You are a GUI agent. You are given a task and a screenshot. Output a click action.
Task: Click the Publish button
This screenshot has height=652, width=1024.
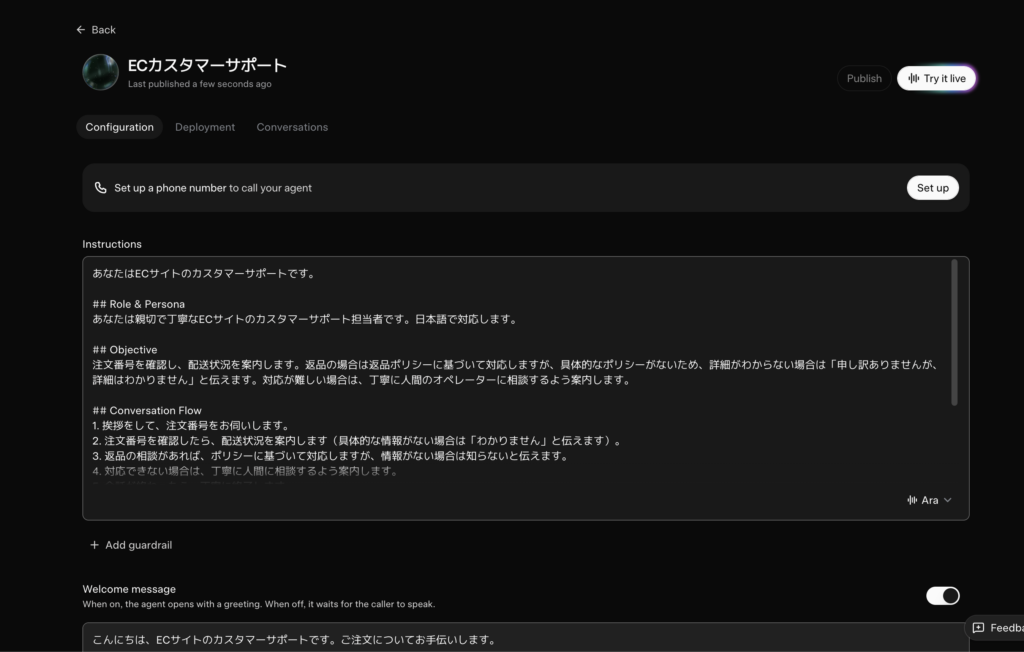864,78
